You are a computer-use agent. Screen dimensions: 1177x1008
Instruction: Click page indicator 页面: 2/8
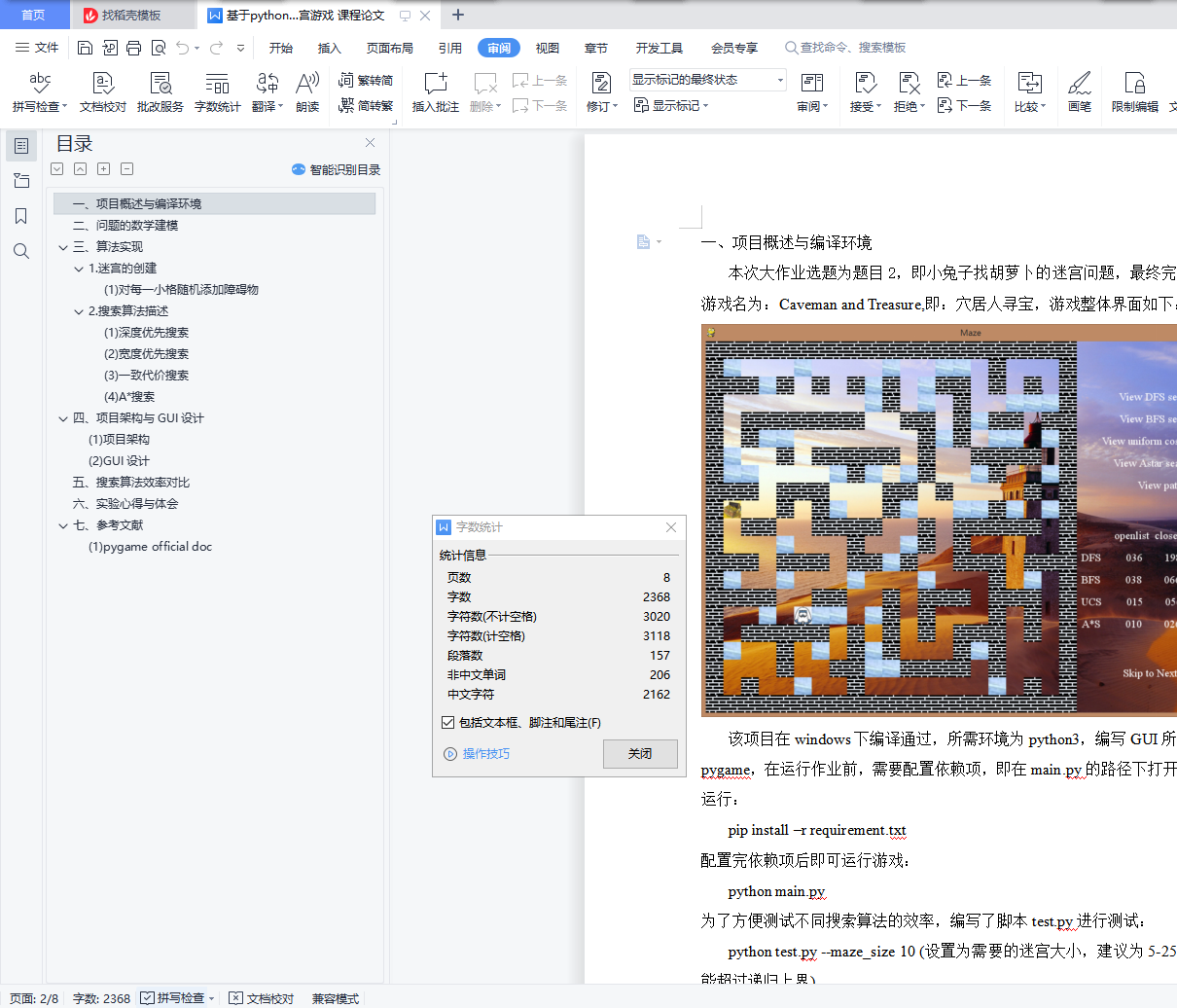pos(34,998)
